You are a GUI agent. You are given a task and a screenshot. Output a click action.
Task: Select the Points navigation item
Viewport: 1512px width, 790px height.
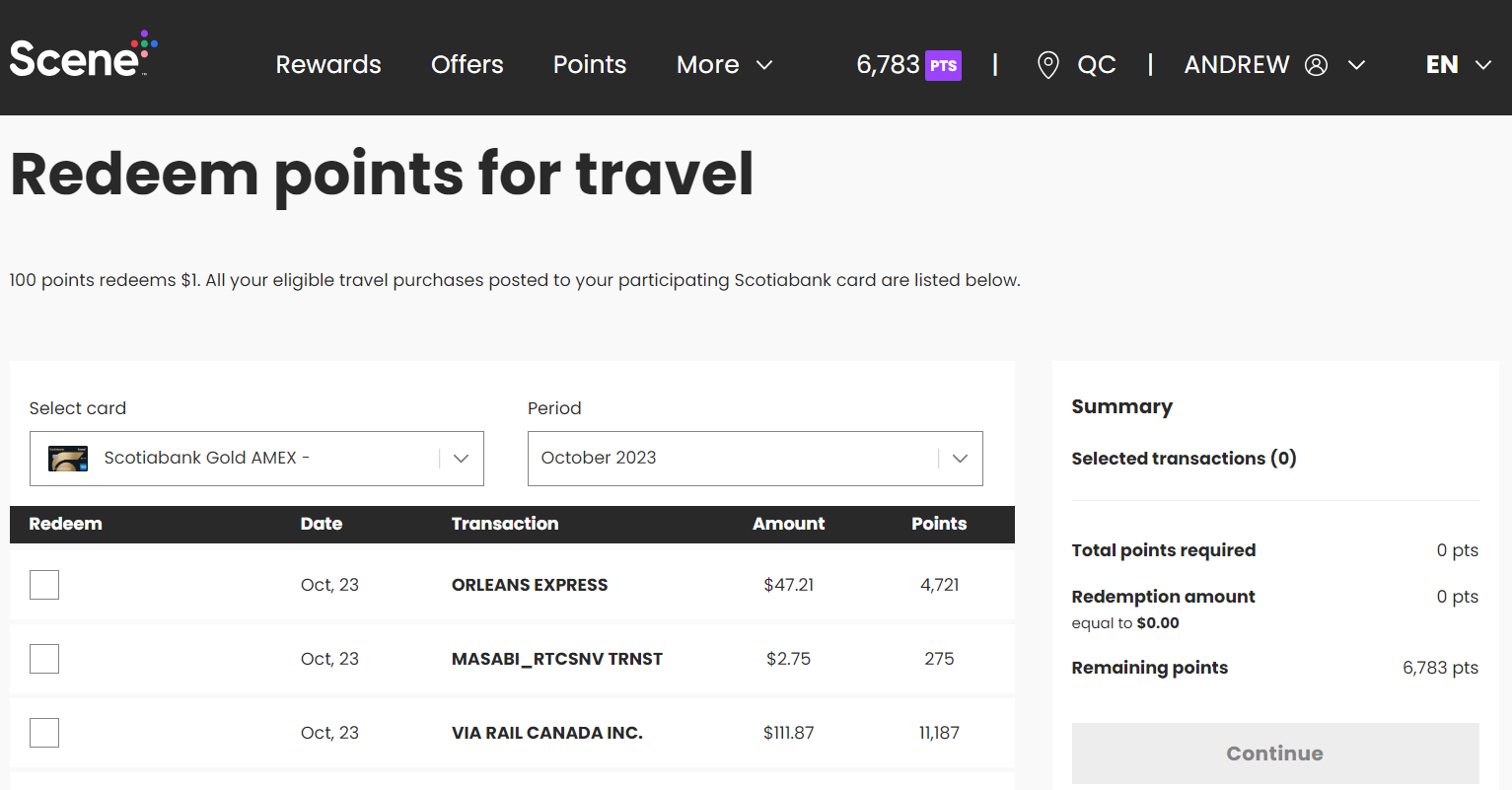click(x=589, y=64)
